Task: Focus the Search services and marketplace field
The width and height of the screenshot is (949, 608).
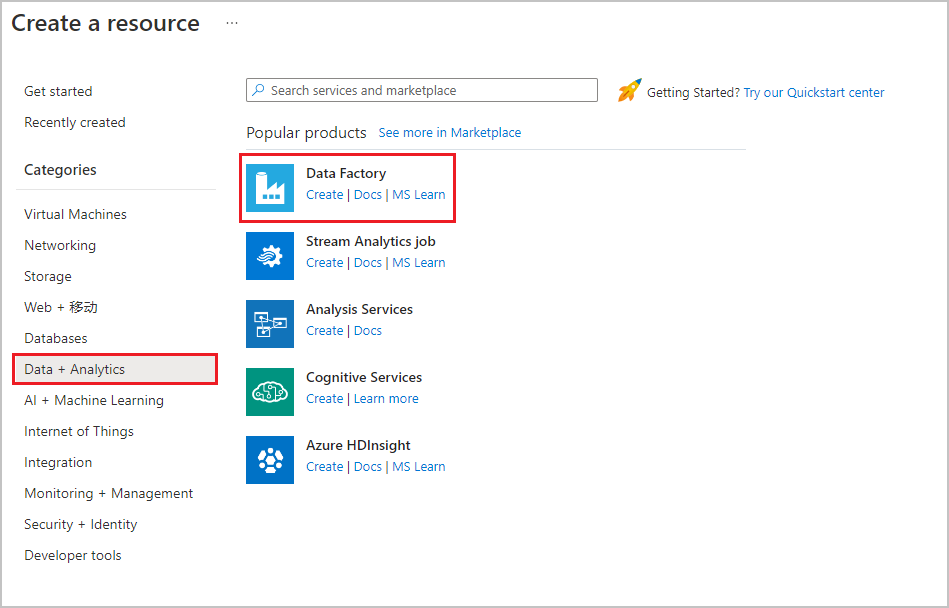Action: 430,90
